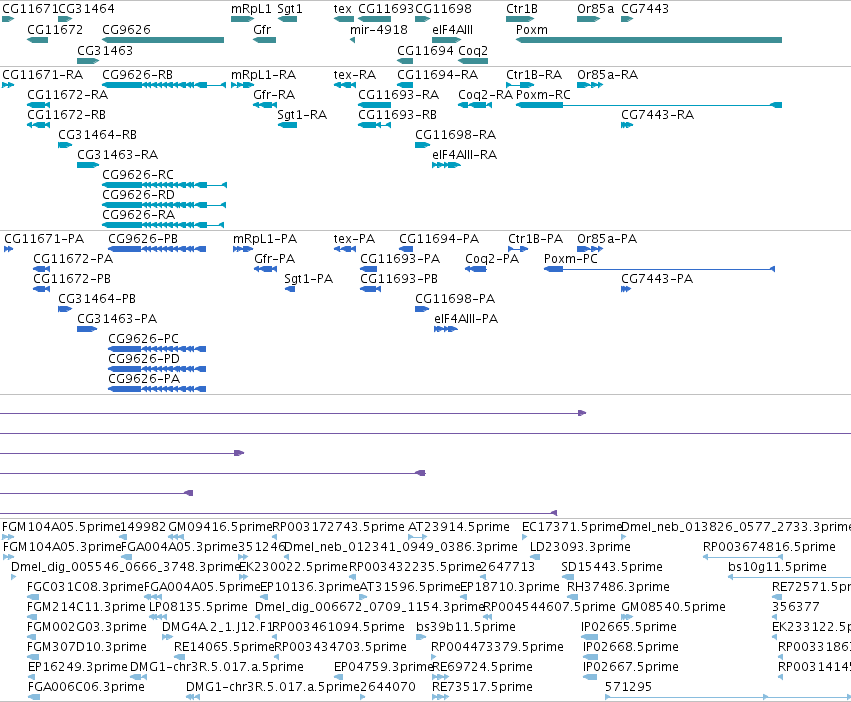Click the CG11693-RB transcript label
This screenshot has width=851, height=702.
pyautogui.click(x=397, y=115)
